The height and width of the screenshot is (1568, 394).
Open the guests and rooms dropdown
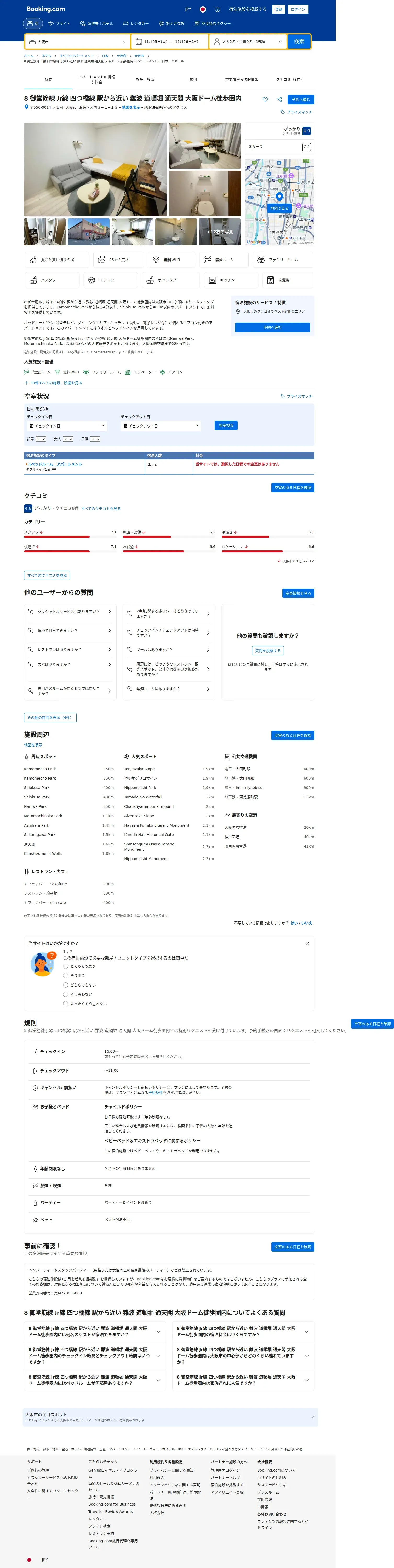click(x=247, y=41)
